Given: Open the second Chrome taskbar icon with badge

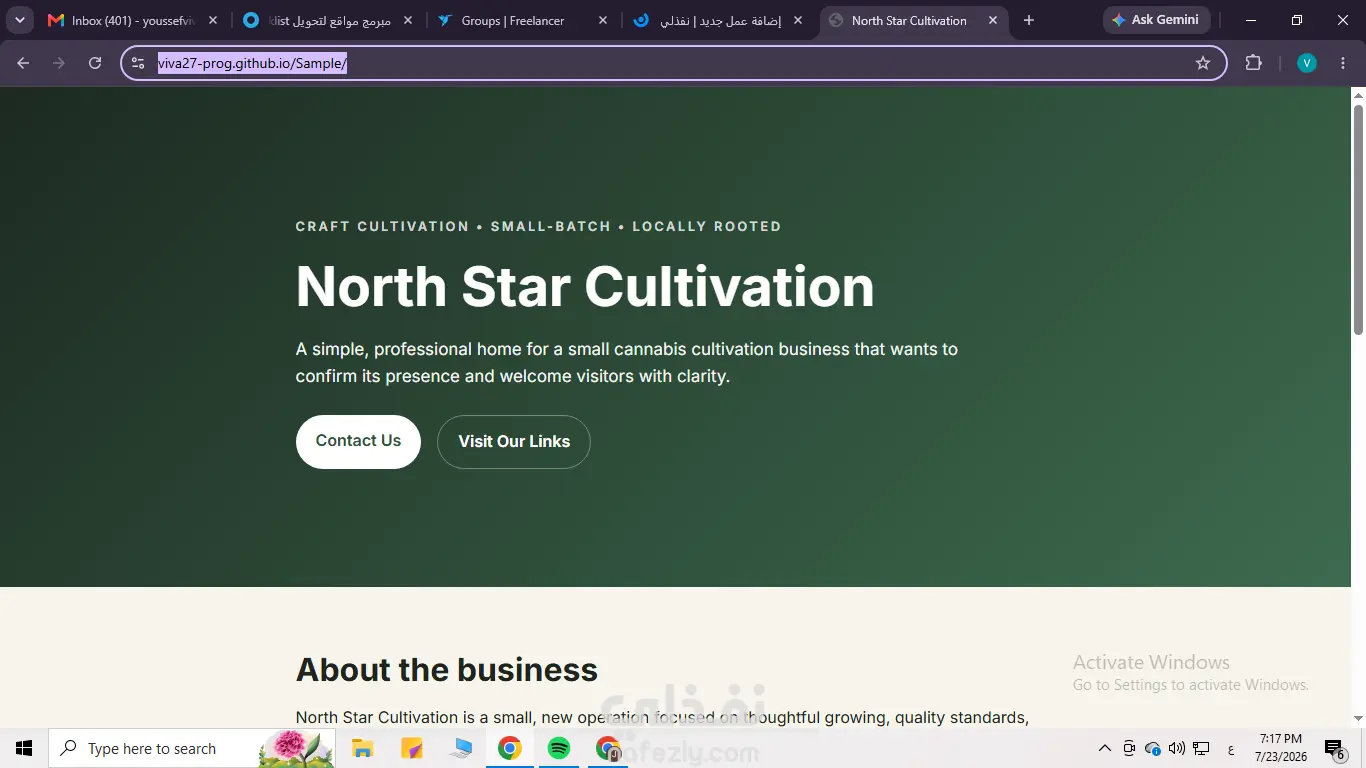Looking at the screenshot, I should (608, 748).
